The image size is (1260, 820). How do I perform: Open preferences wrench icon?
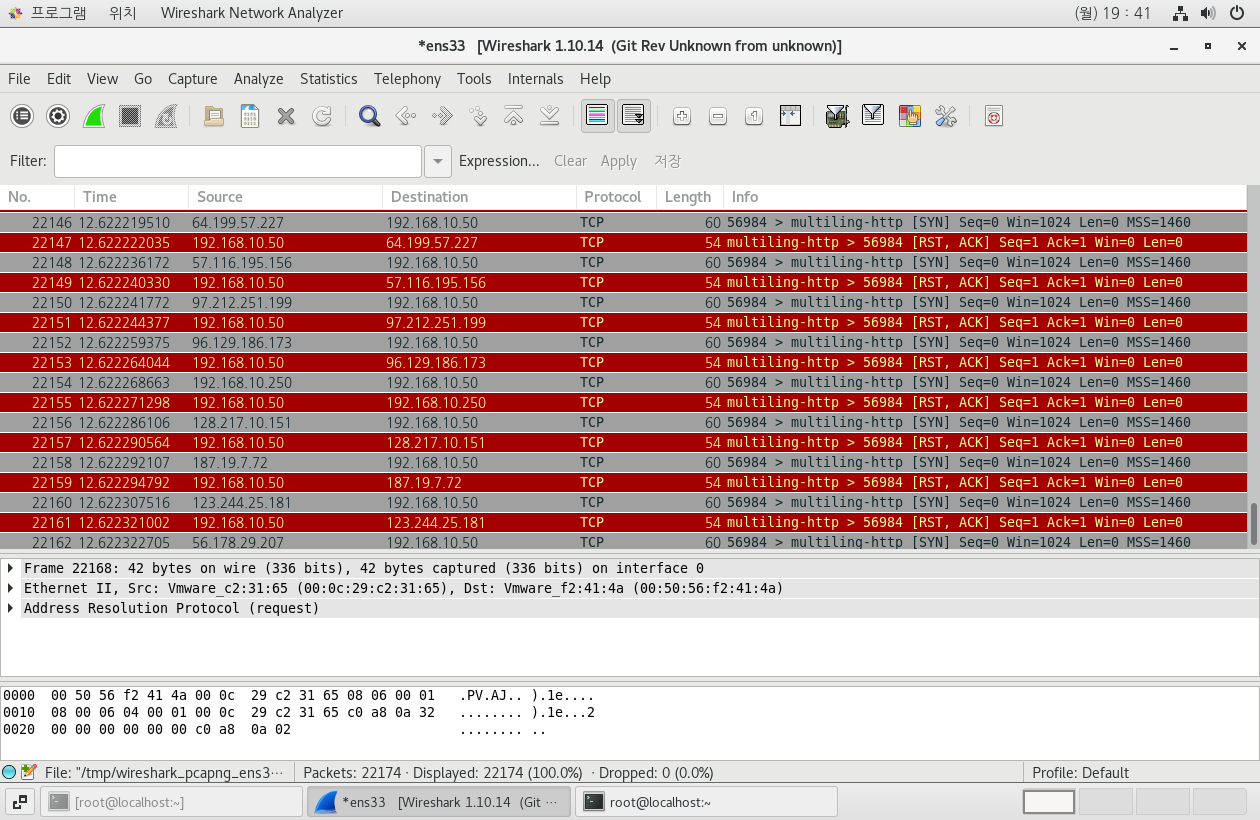point(945,116)
